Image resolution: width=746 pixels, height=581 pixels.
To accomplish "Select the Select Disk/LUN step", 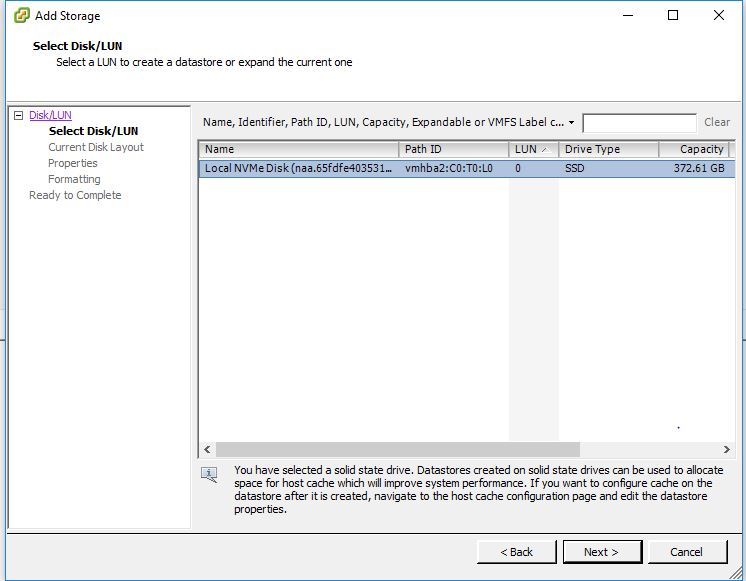I will tap(93, 131).
